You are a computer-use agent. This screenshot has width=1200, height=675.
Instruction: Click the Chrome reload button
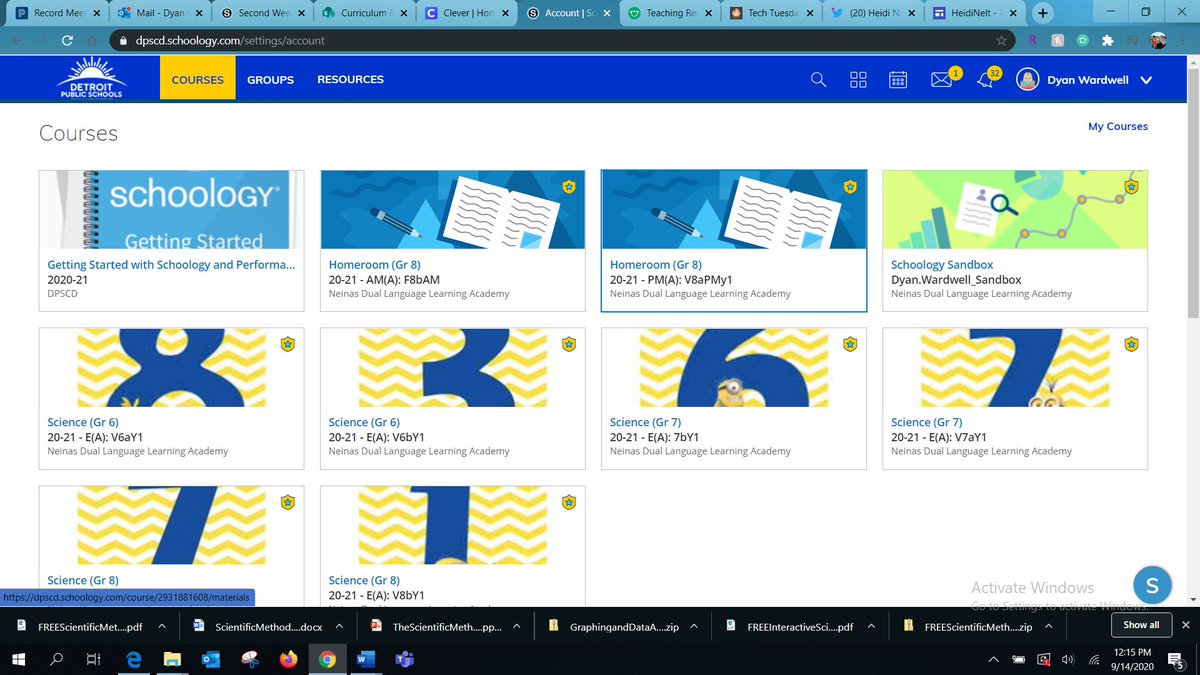67,41
